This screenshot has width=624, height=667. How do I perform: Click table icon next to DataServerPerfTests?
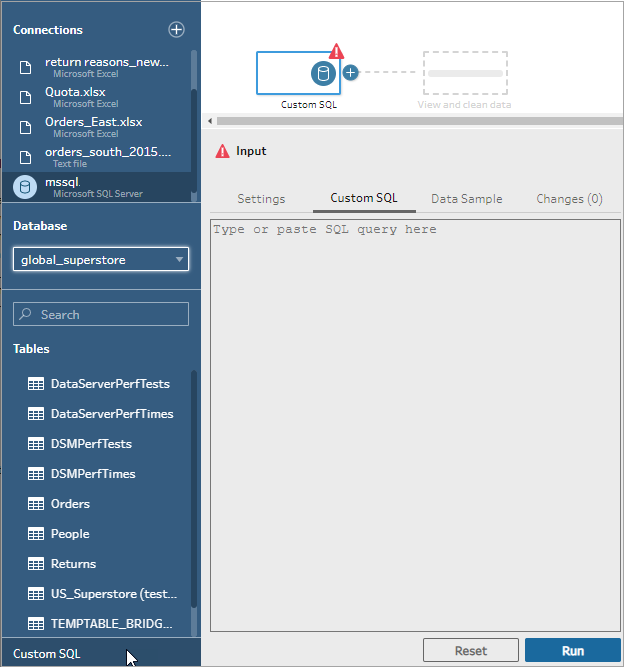[x=36, y=384]
